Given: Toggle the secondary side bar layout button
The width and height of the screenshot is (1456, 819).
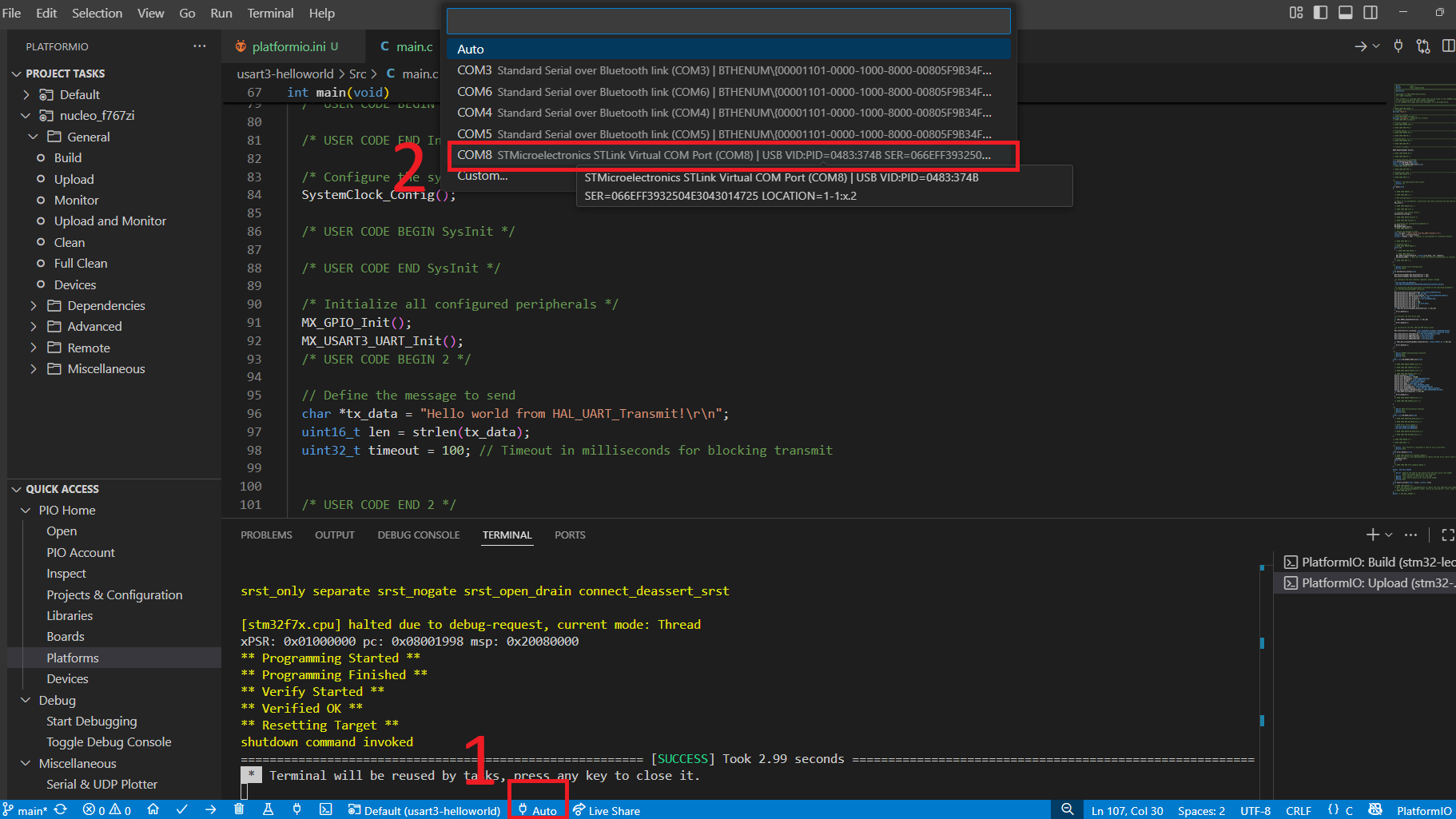Looking at the screenshot, I should pos(1370,13).
